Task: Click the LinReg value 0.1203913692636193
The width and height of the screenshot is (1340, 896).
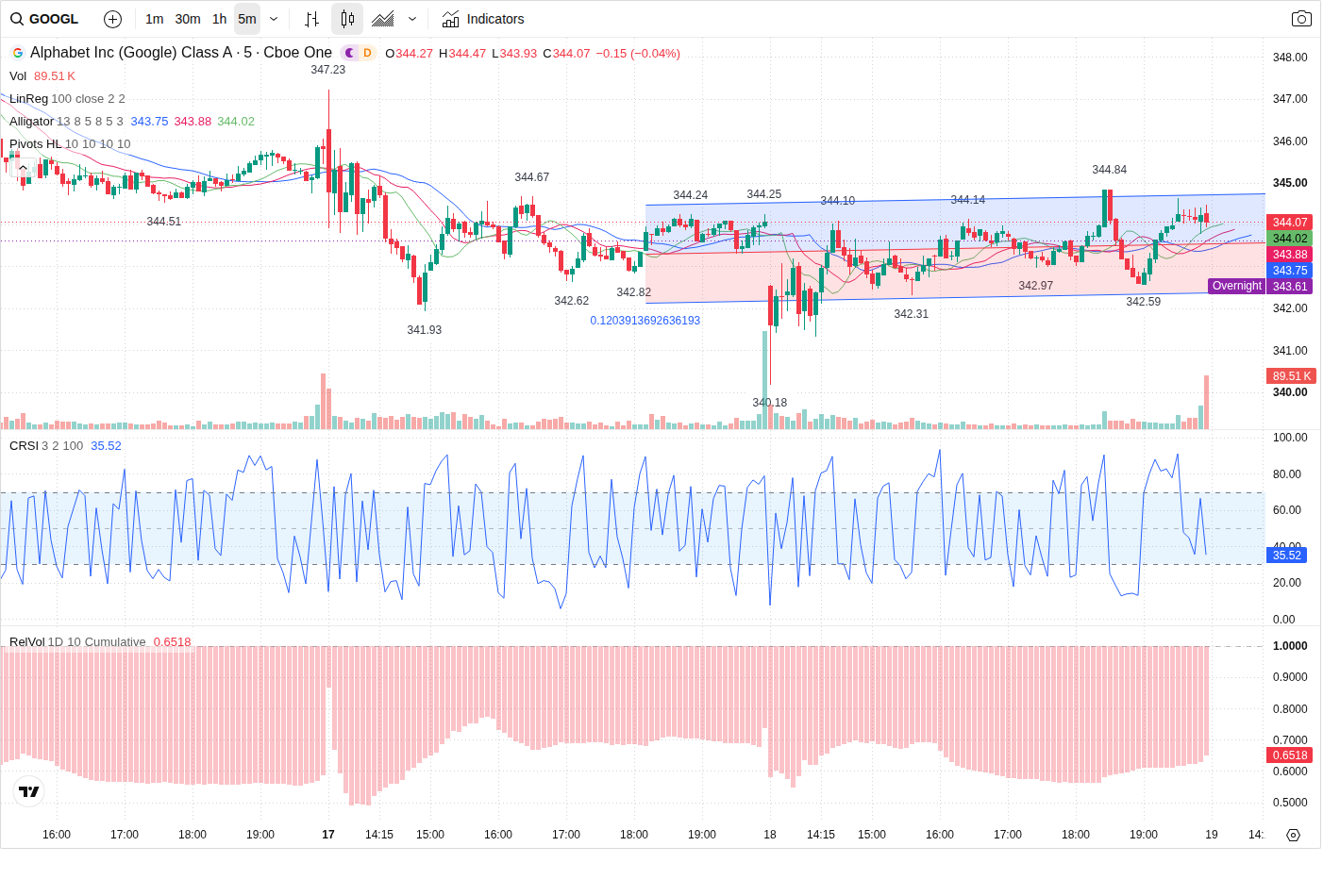Action: pyautogui.click(x=645, y=321)
